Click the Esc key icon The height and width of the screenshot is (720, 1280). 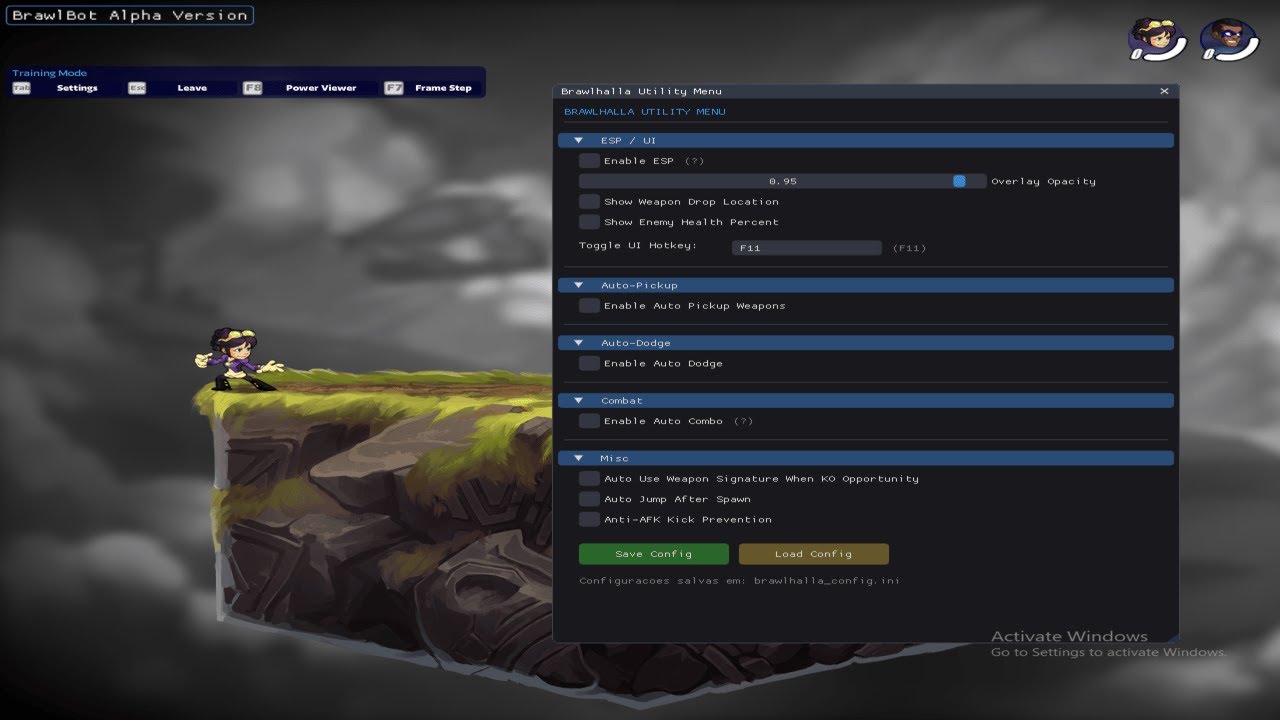pos(137,88)
